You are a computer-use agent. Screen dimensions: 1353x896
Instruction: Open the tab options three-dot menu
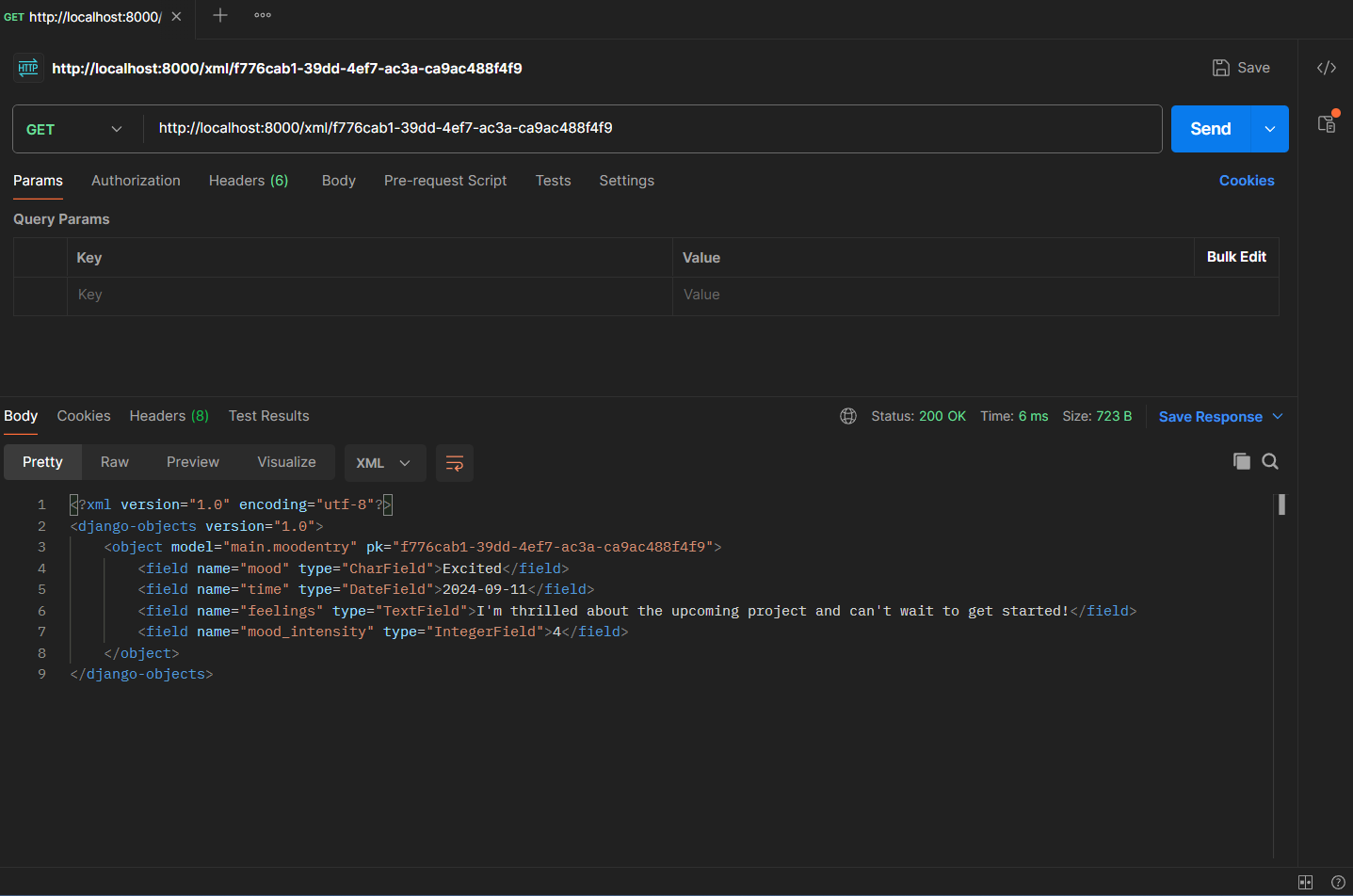(263, 15)
